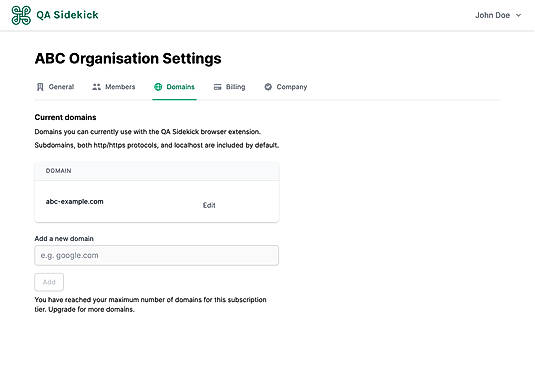The image size is (535, 368).
Task: Focus the new domain input field
Action: (157, 255)
